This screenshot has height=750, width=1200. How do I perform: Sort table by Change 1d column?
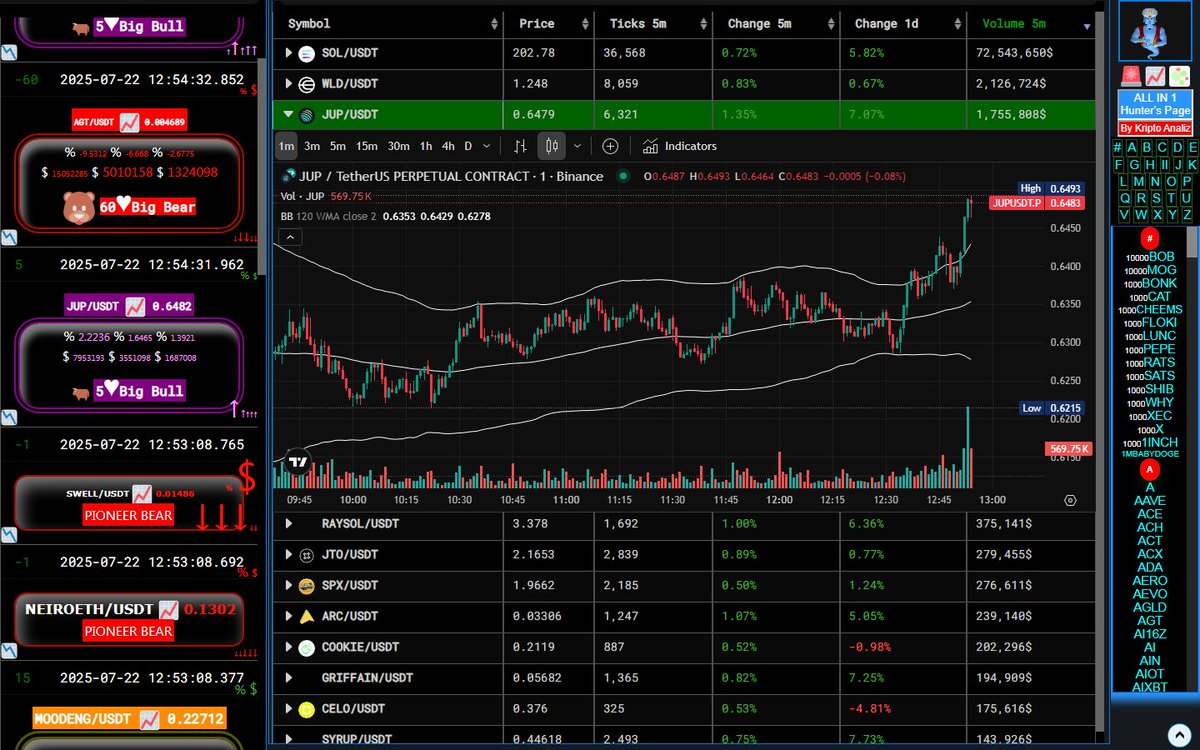(904, 23)
